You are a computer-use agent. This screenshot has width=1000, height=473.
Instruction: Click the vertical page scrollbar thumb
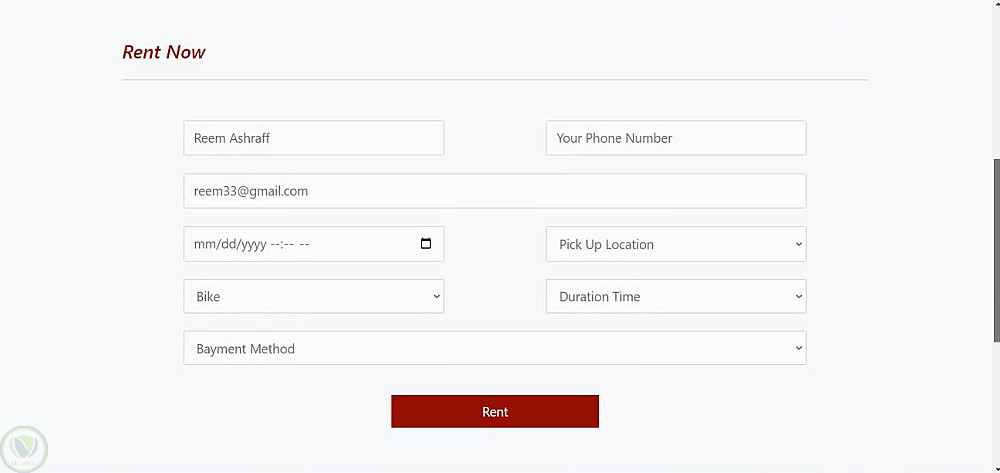click(x=995, y=250)
